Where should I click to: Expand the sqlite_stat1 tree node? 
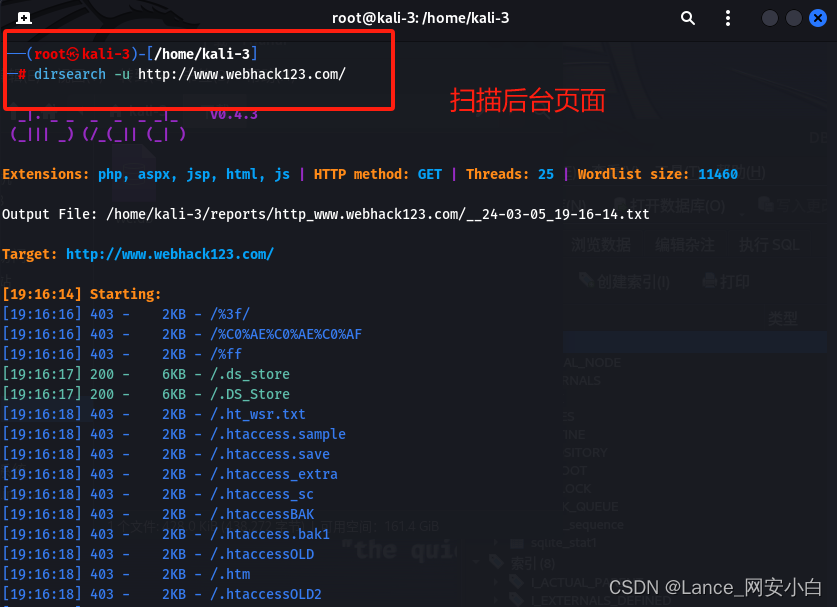(494, 542)
